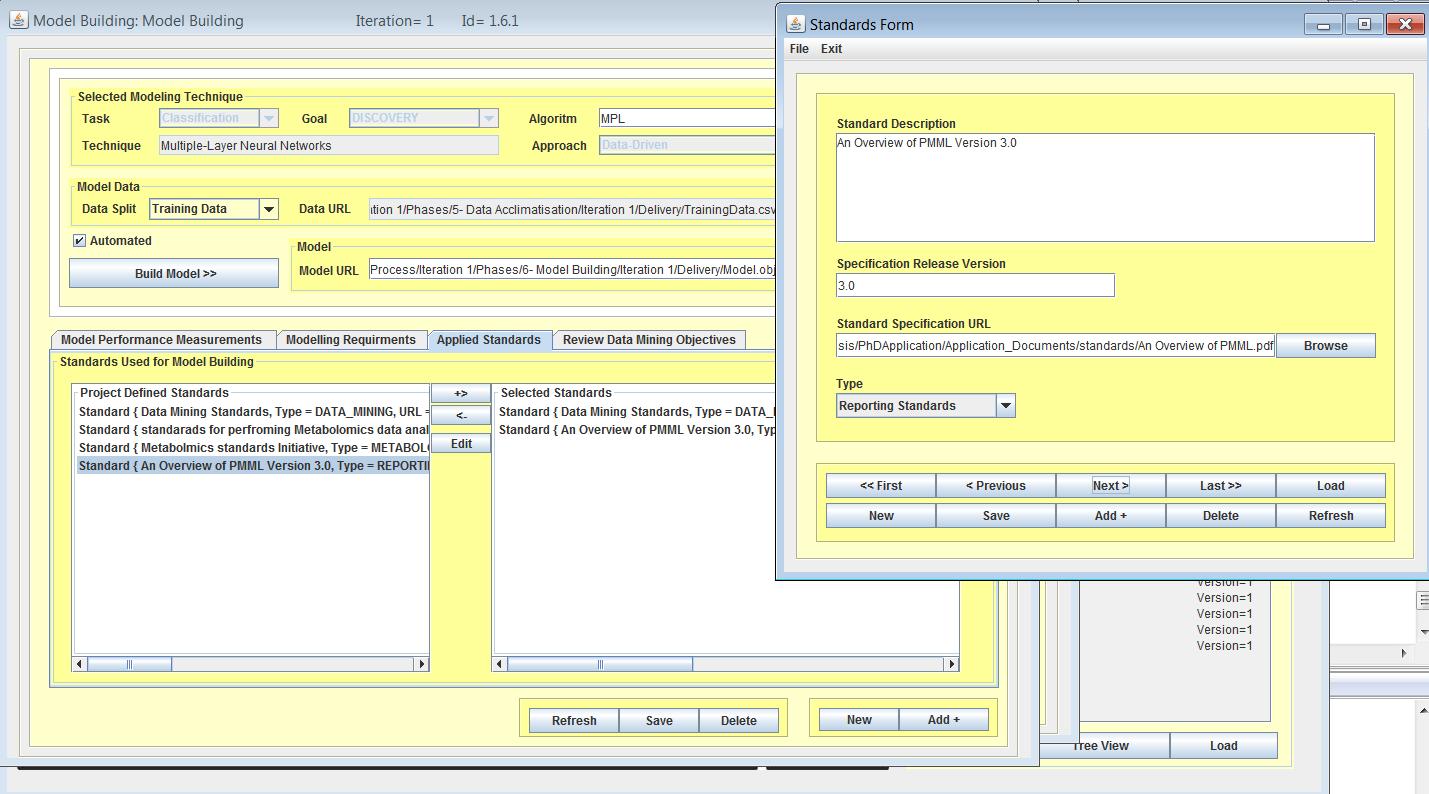Click the right arrow of Project Defined Standards scrollbar
The image size is (1429, 794).
pos(421,664)
